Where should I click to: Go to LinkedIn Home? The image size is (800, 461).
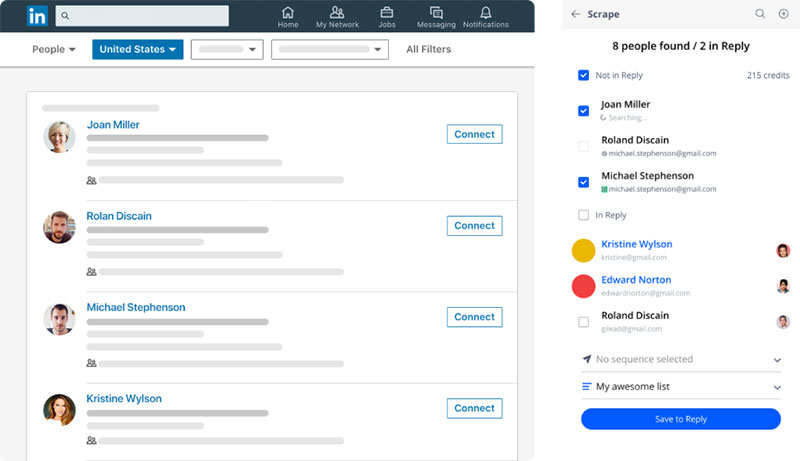(288, 17)
